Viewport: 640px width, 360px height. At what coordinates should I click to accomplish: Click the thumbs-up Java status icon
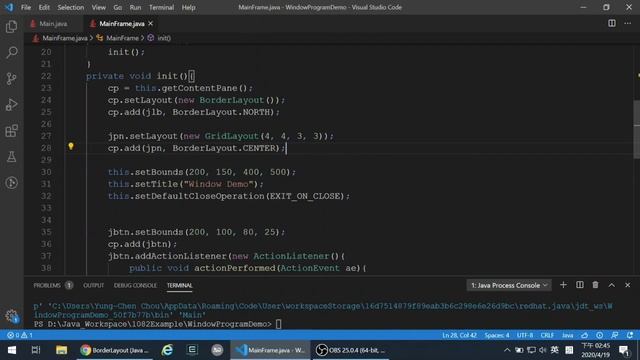[x=584, y=335]
